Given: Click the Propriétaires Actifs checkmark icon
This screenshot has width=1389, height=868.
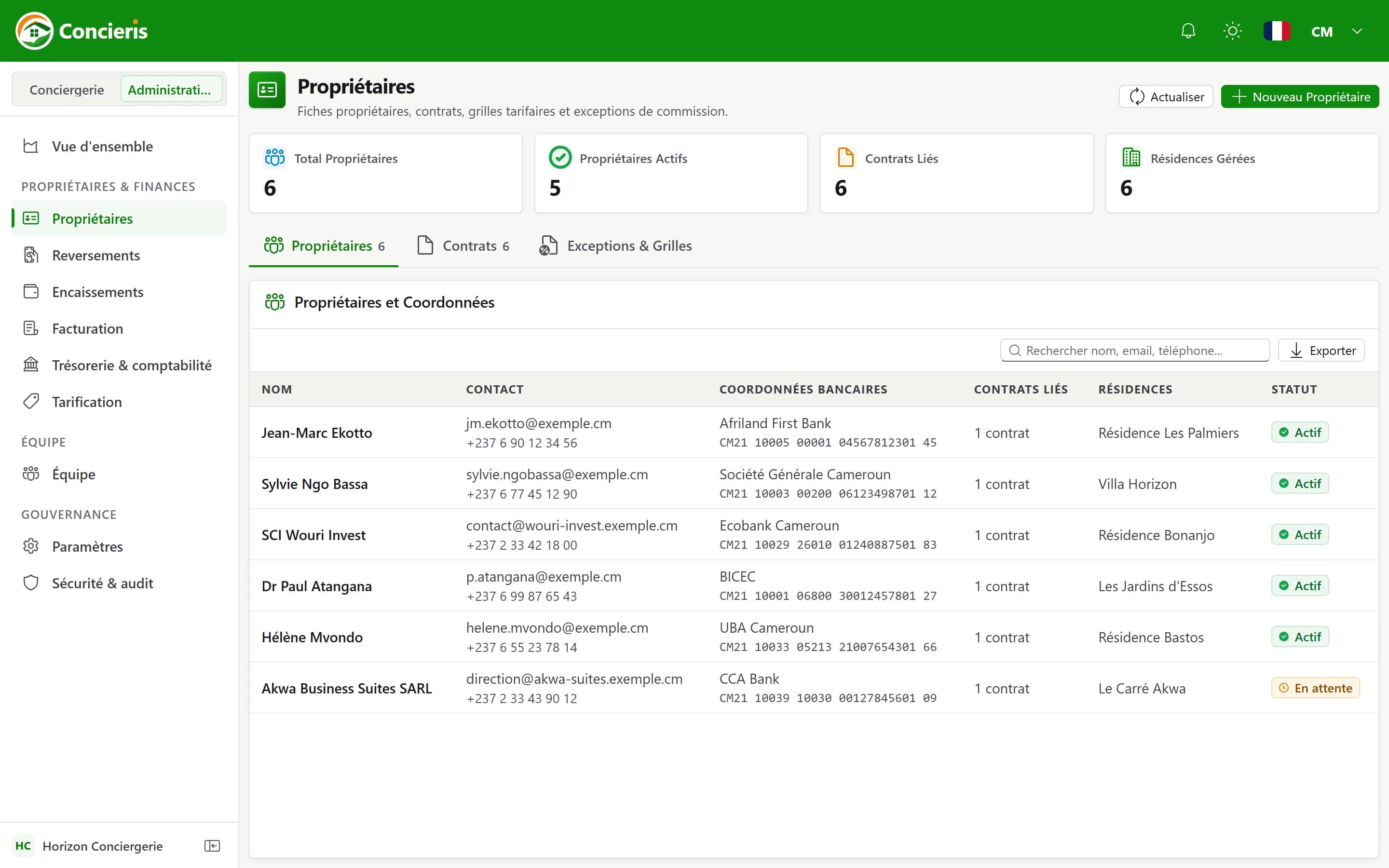Looking at the screenshot, I should tap(560, 157).
